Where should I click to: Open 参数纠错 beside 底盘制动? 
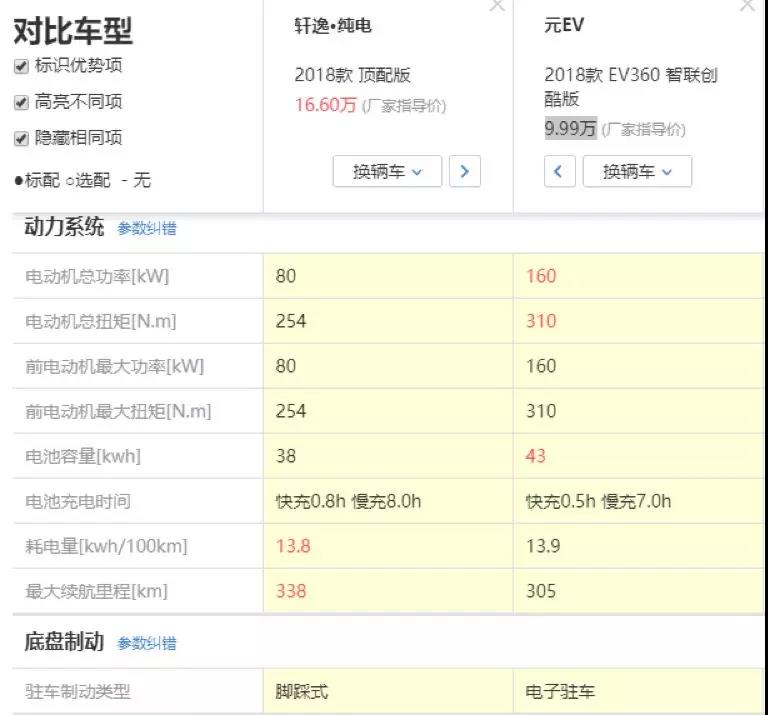(147, 643)
